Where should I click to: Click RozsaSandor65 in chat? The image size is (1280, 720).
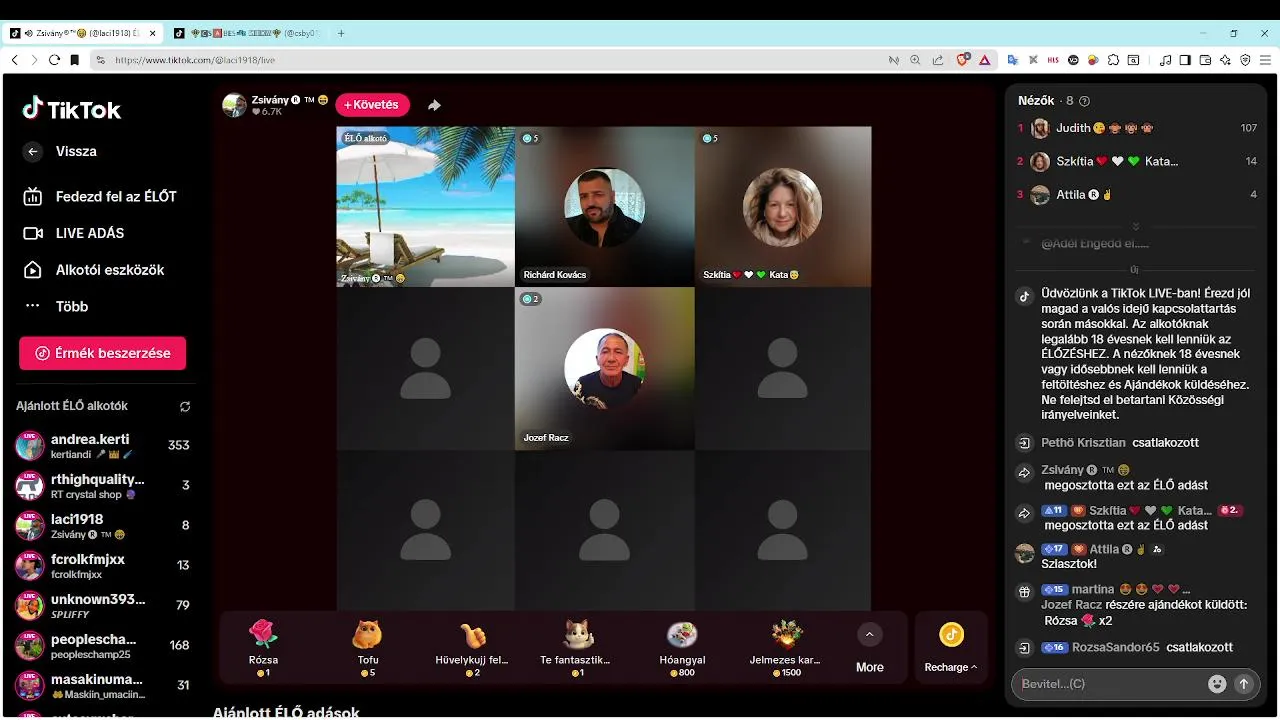(x=1115, y=648)
